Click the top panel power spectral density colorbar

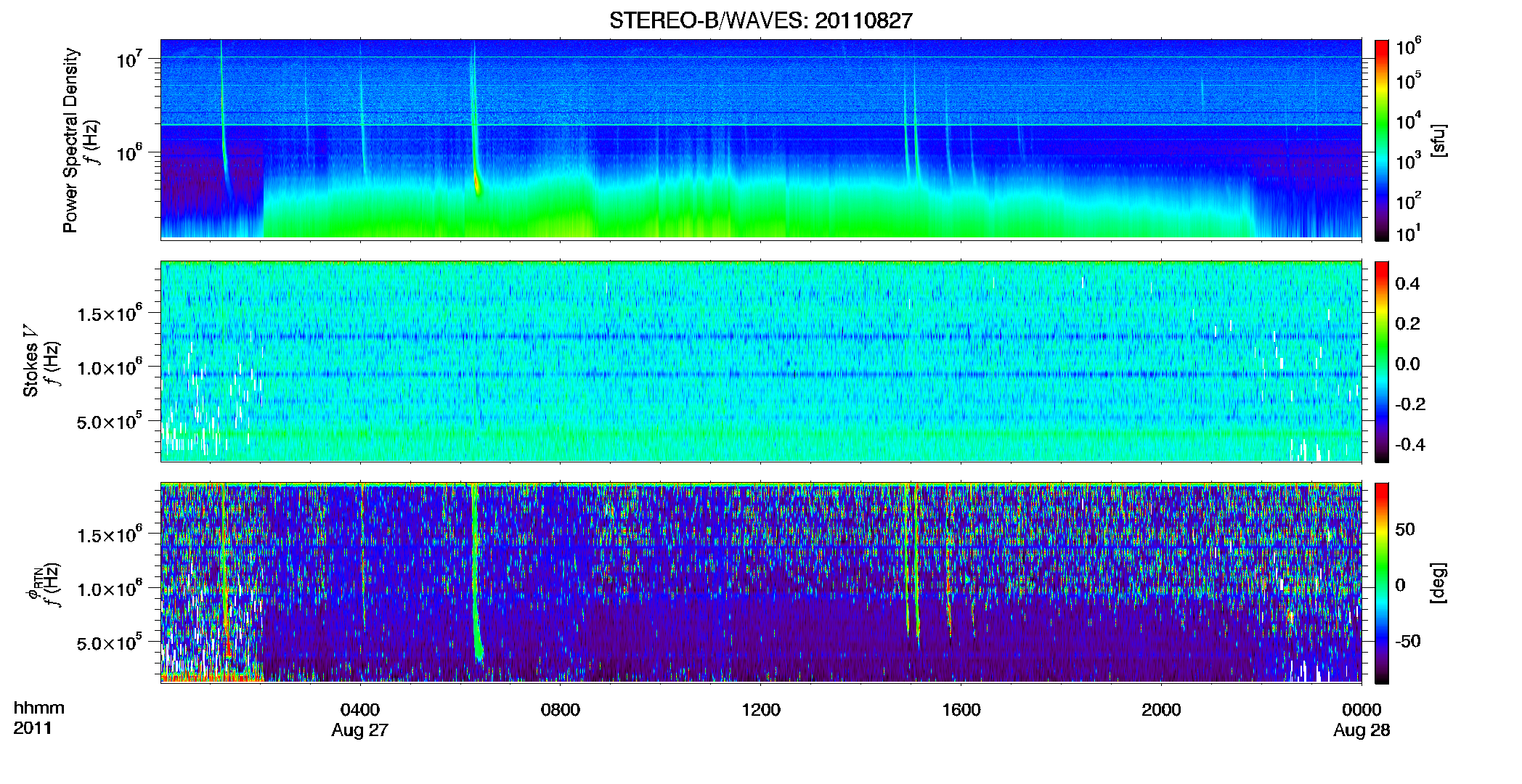tap(1381, 140)
